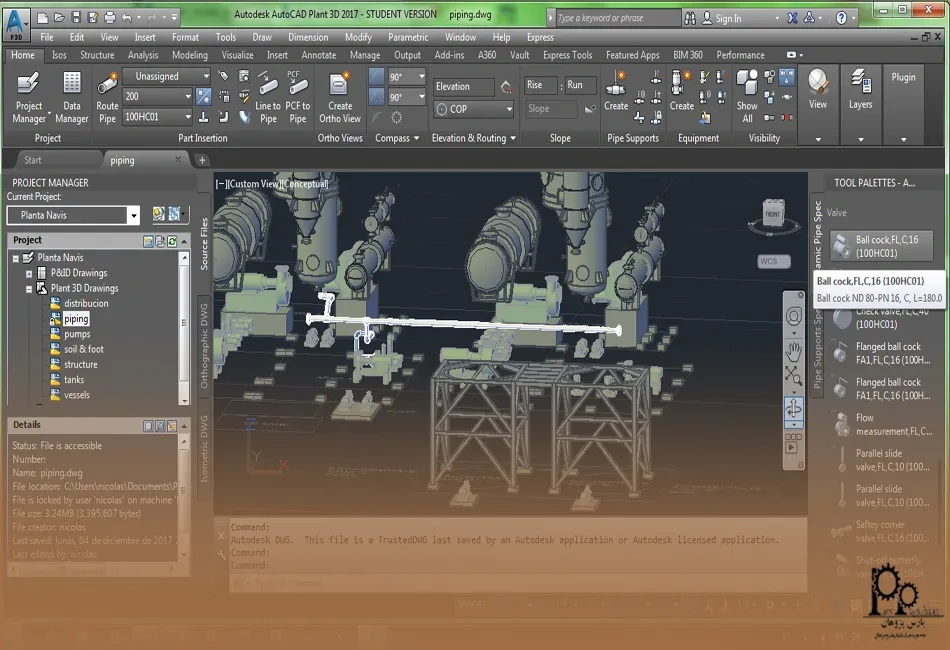Image resolution: width=950 pixels, height=650 pixels.
Task: Add a new drawing tab with plus
Action: [x=202, y=161]
